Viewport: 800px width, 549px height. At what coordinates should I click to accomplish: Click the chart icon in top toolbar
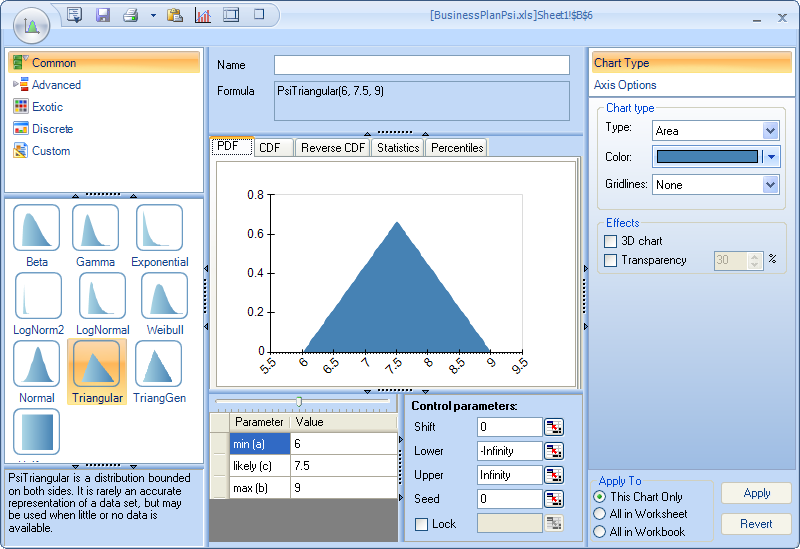click(203, 15)
